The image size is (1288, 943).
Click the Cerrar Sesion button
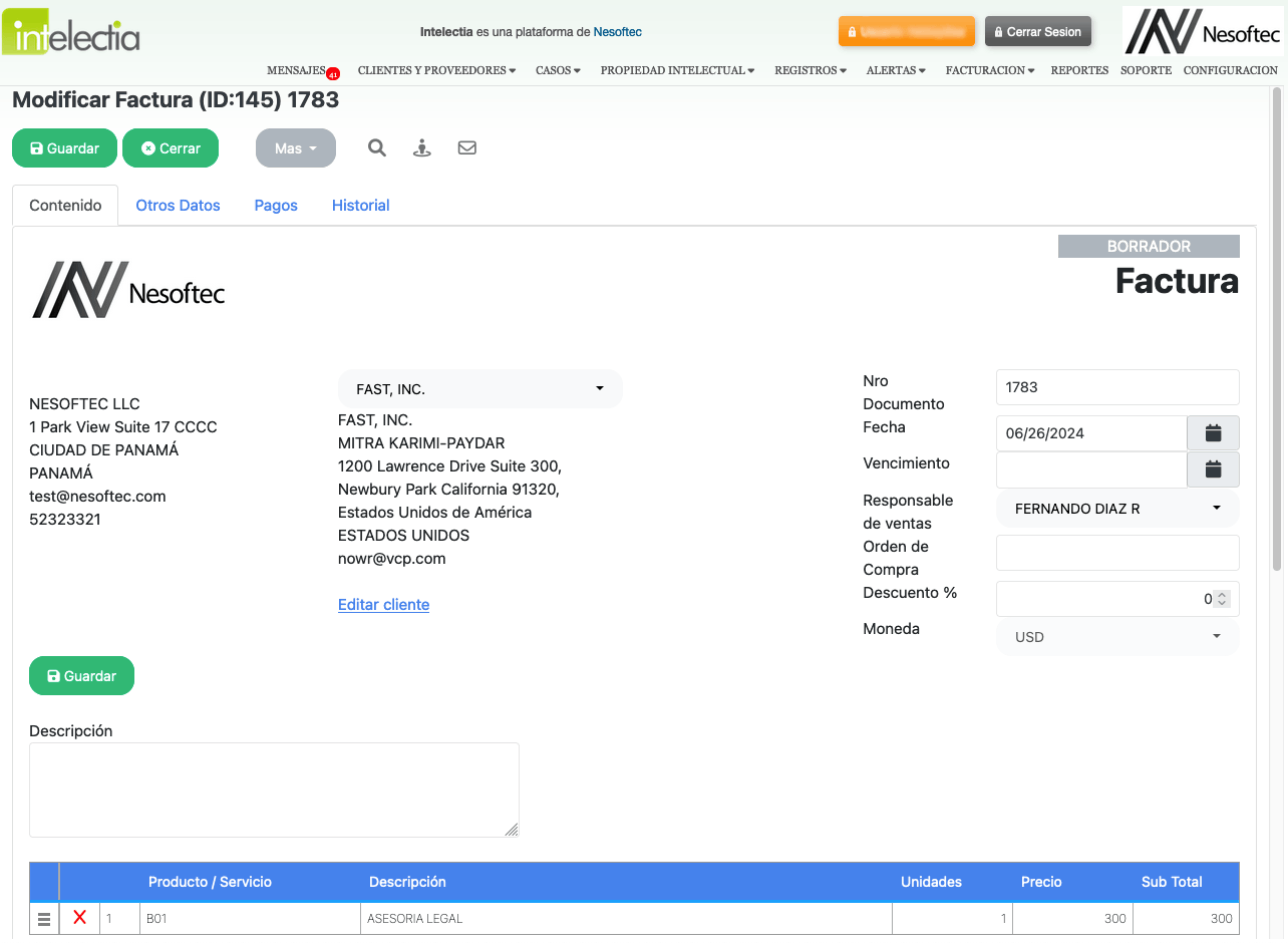pyautogui.click(x=1038, y=32)
